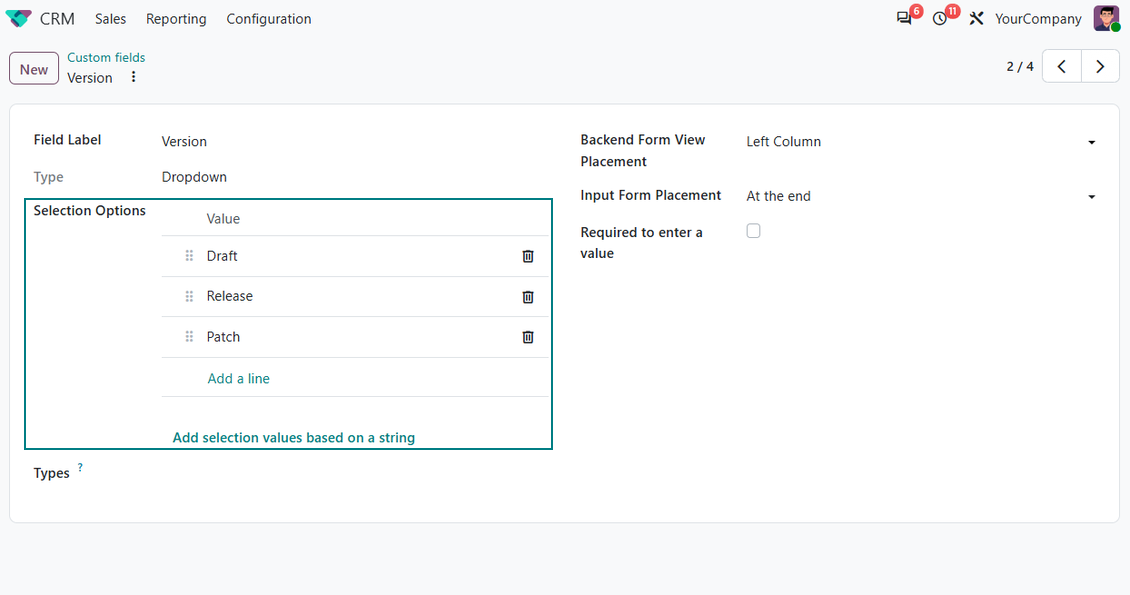Open the Reporting menu
Image resolution: width=1130 pixels, height=595 pixels.
pos(176,19)
